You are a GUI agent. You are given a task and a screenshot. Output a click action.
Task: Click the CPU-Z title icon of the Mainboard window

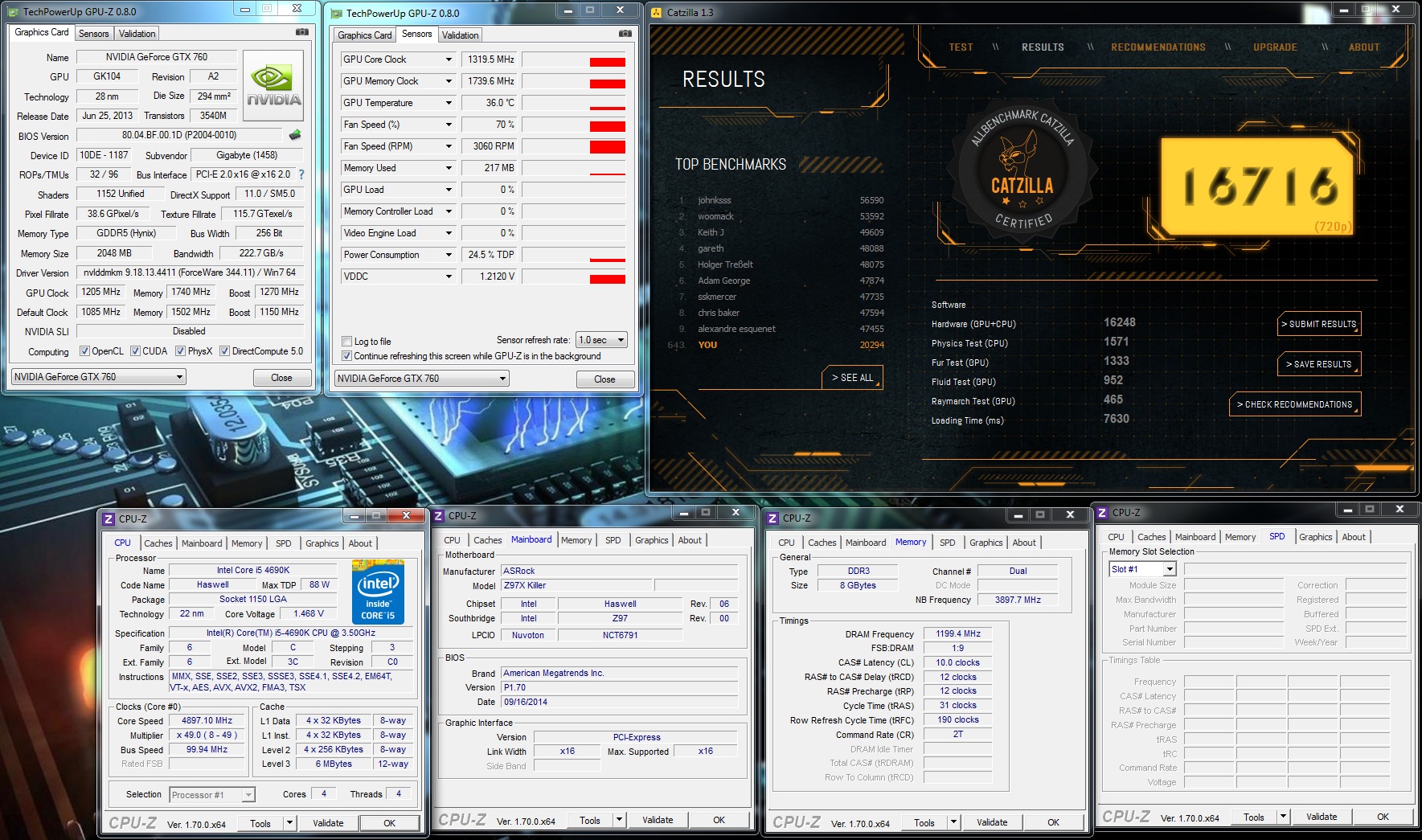[439, 516]
